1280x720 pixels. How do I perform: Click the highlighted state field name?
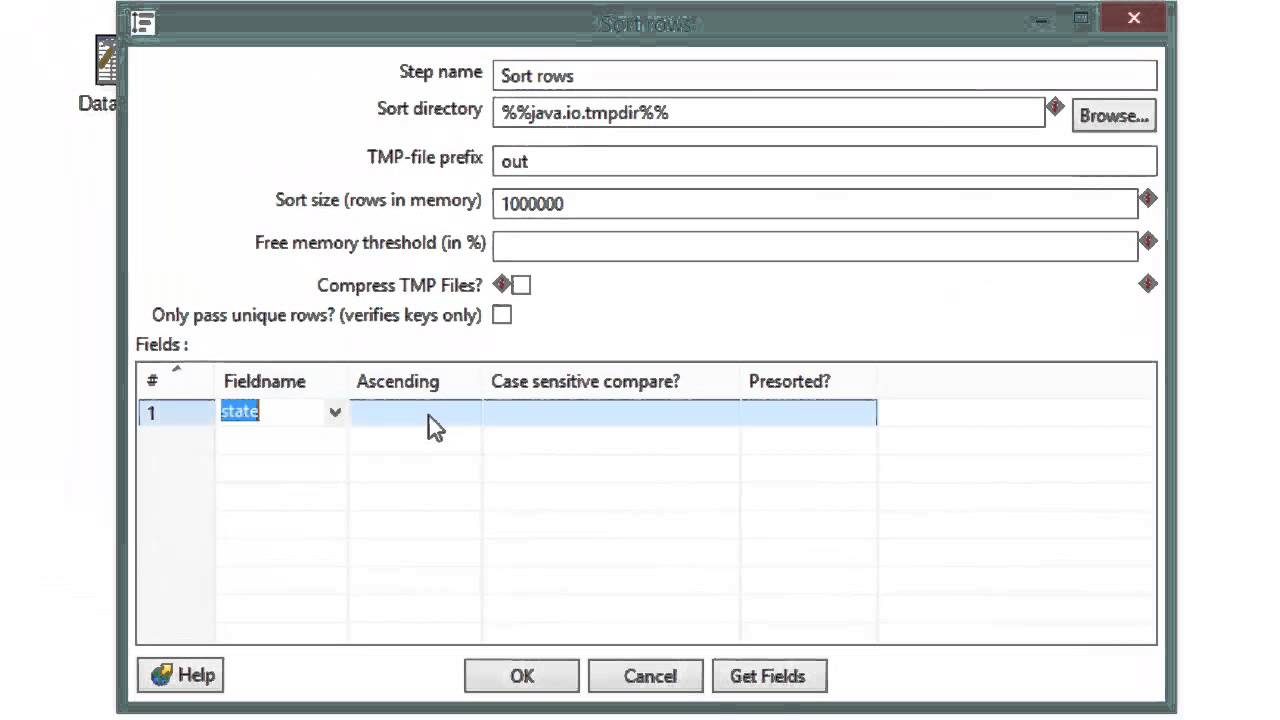[240, 411]
